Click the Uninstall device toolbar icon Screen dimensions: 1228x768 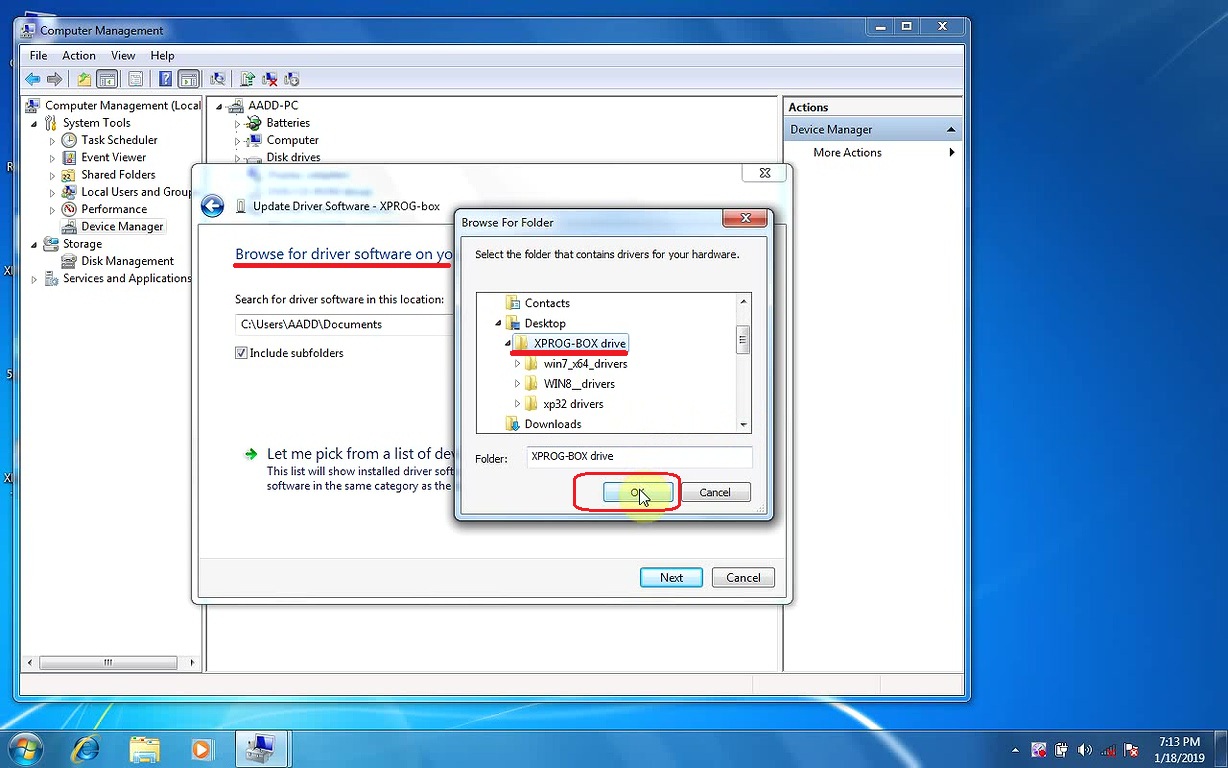tap(269, 79)
